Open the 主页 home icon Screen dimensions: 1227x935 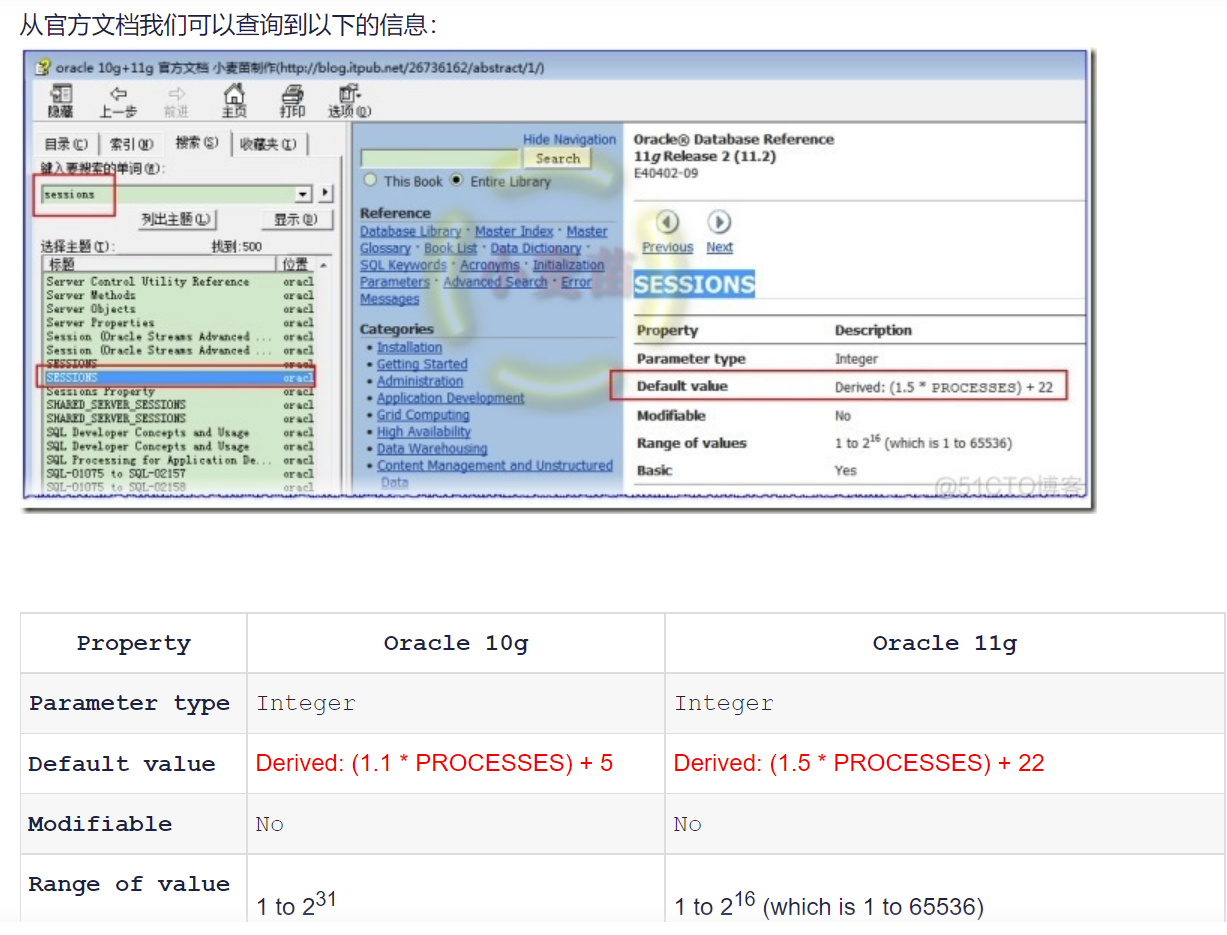coord(234,95)
